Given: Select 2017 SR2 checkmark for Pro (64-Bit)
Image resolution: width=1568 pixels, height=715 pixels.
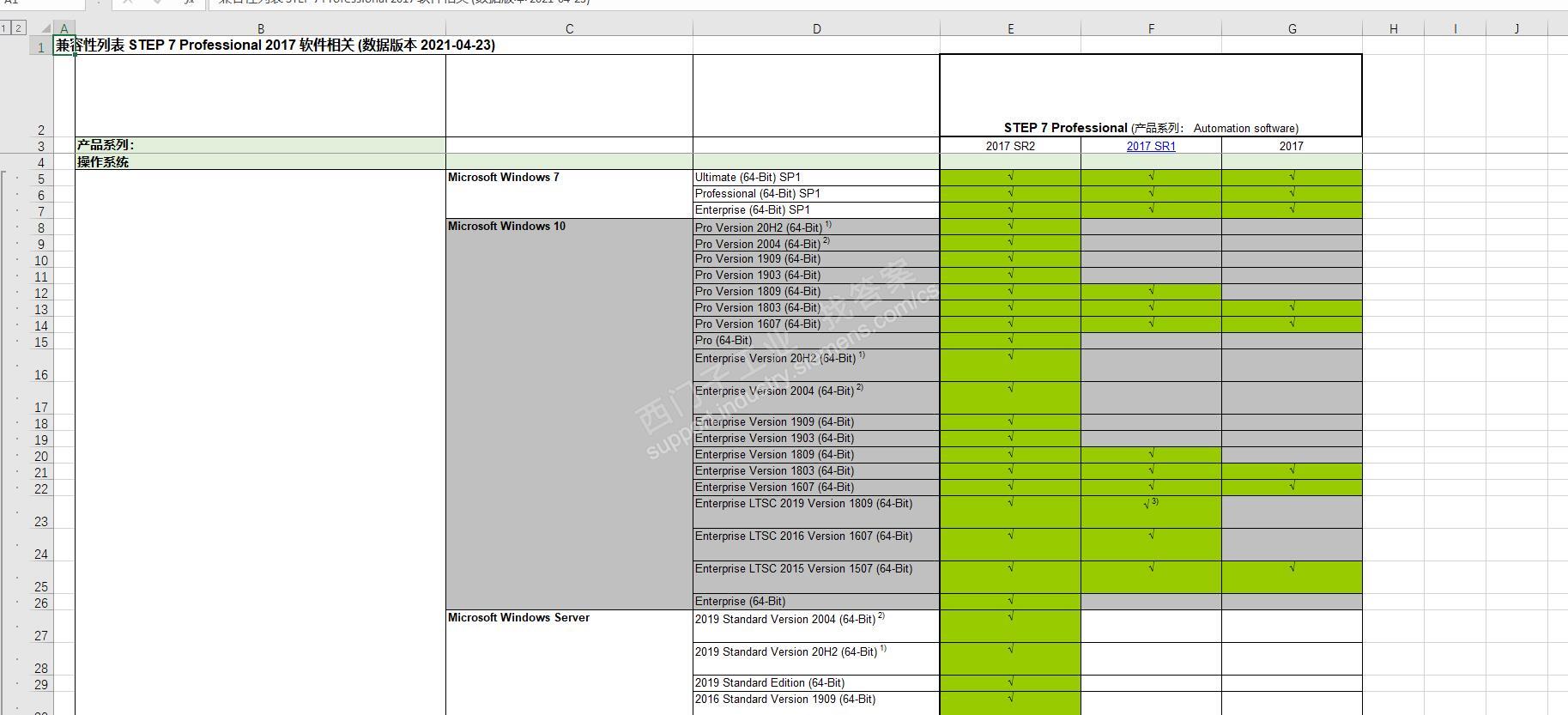Looking at the screenshot, I should [1010, 341].
